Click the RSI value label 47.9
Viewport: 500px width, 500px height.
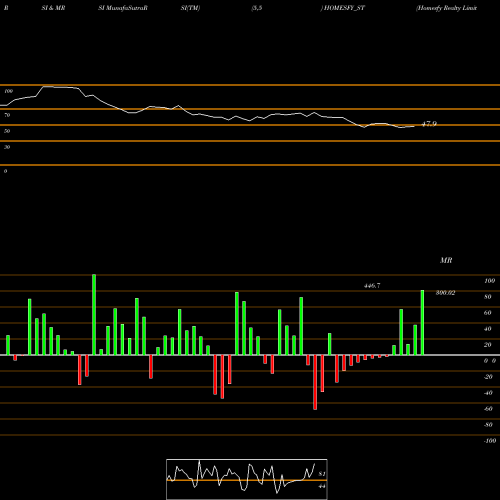(x=429, y=124)
